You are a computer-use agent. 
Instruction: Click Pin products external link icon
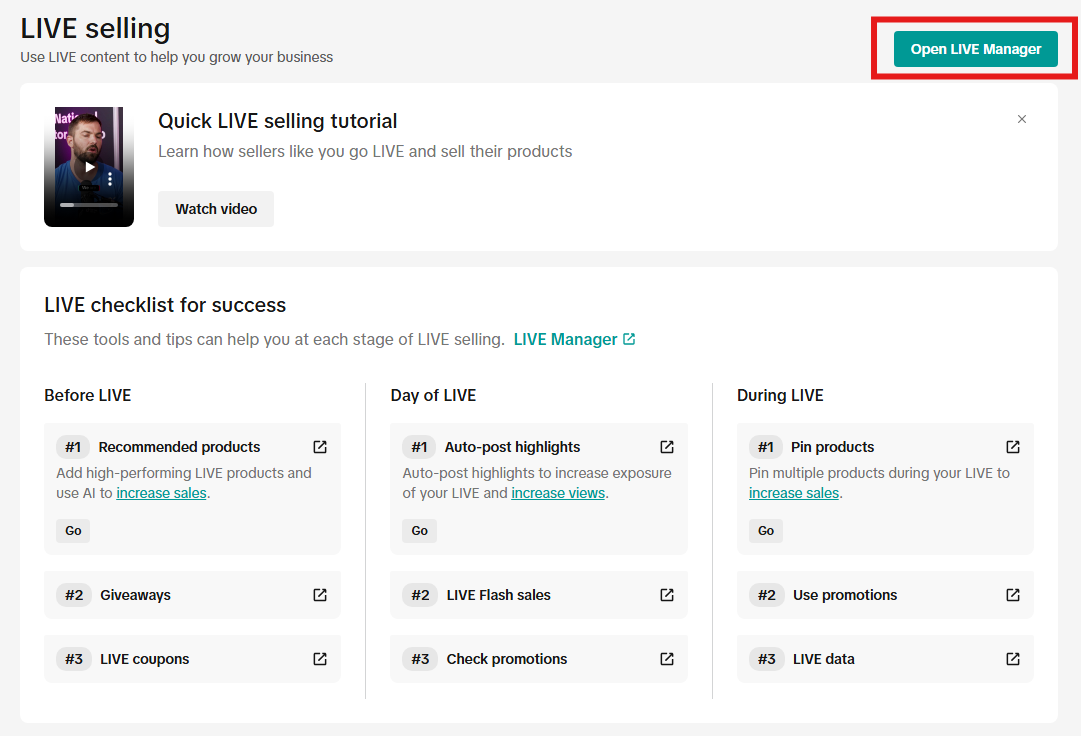pos(1013,447)
